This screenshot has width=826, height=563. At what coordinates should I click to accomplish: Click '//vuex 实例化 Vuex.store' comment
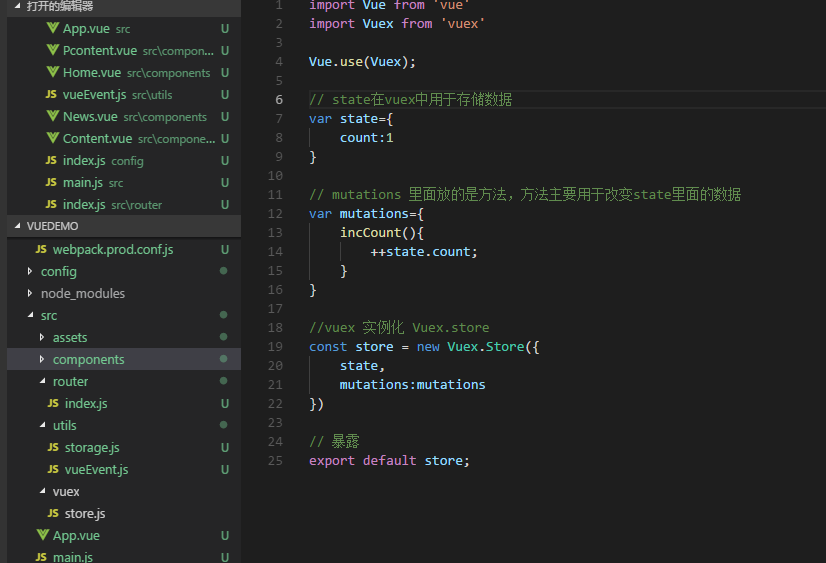click(x=399, y=328)
